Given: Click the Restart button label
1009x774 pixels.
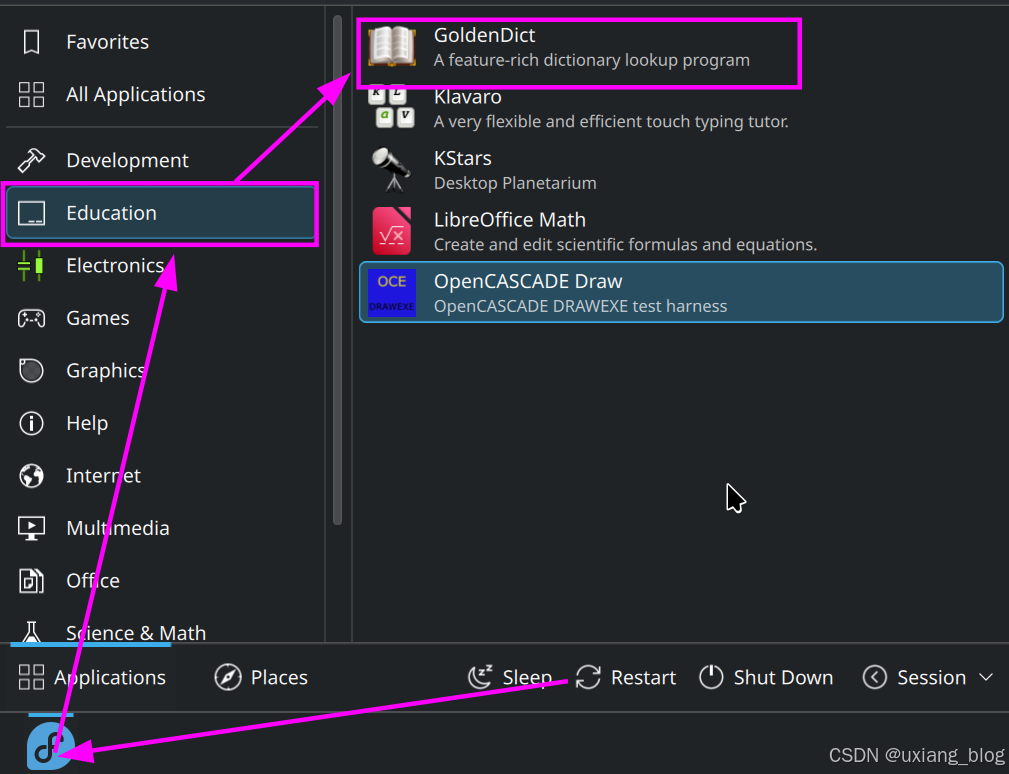Looking at the screenshot, I should (643, 677).
